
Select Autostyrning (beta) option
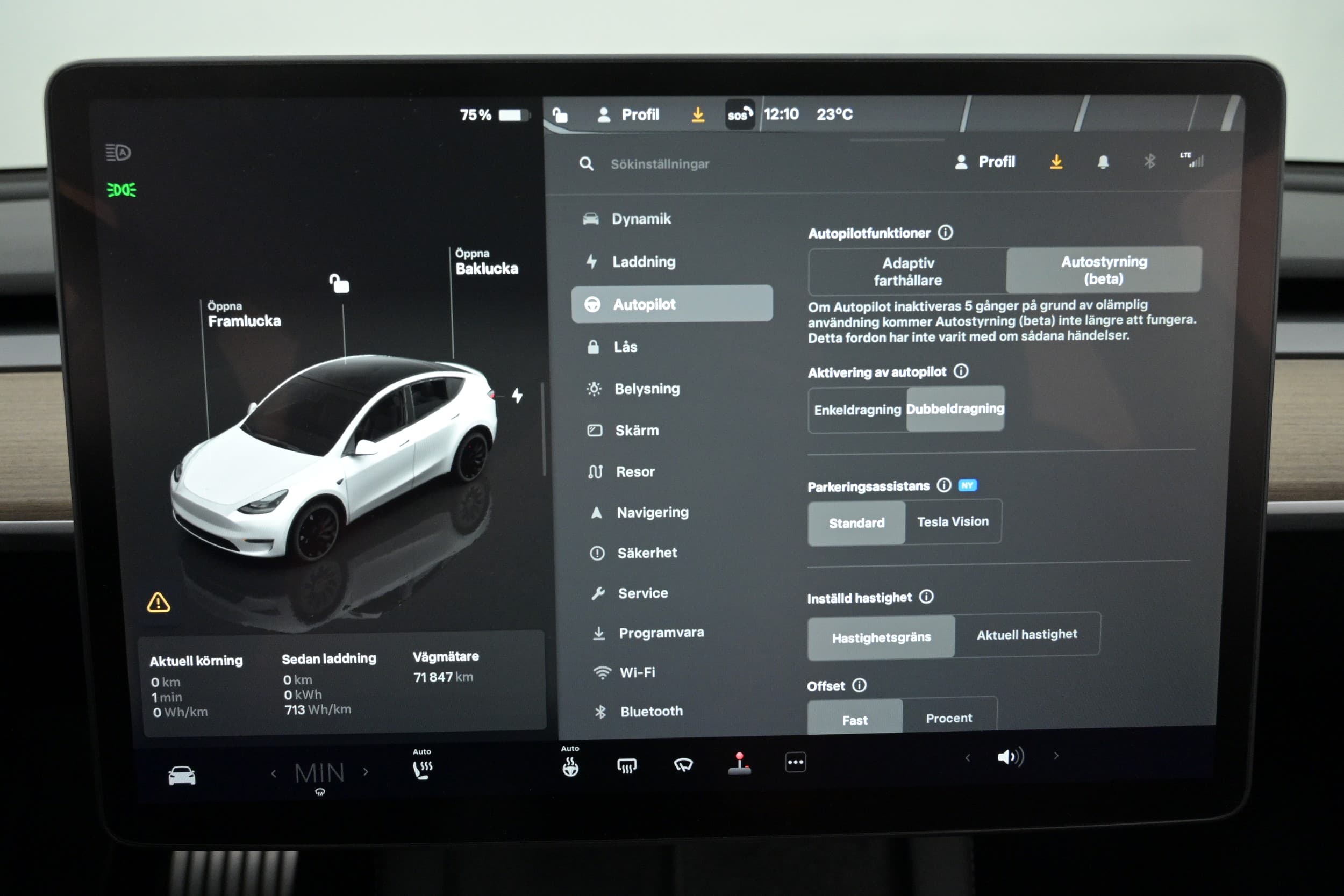(1104, 270)
